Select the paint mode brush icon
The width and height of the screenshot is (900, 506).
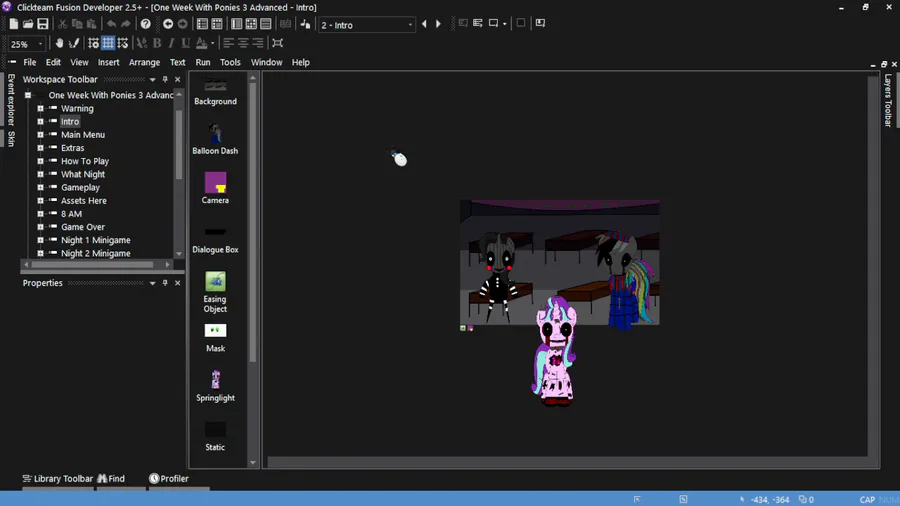click(73, 43)
